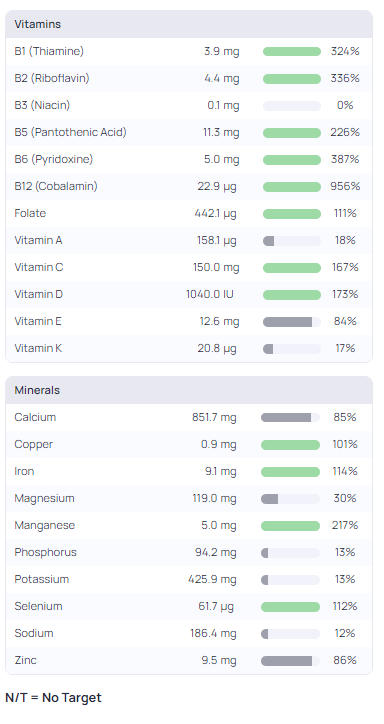The width and height of the screenshot is (384, 724).
Task: Click the B3 (Niacin) empty progress bar
Action: point(292,106)
